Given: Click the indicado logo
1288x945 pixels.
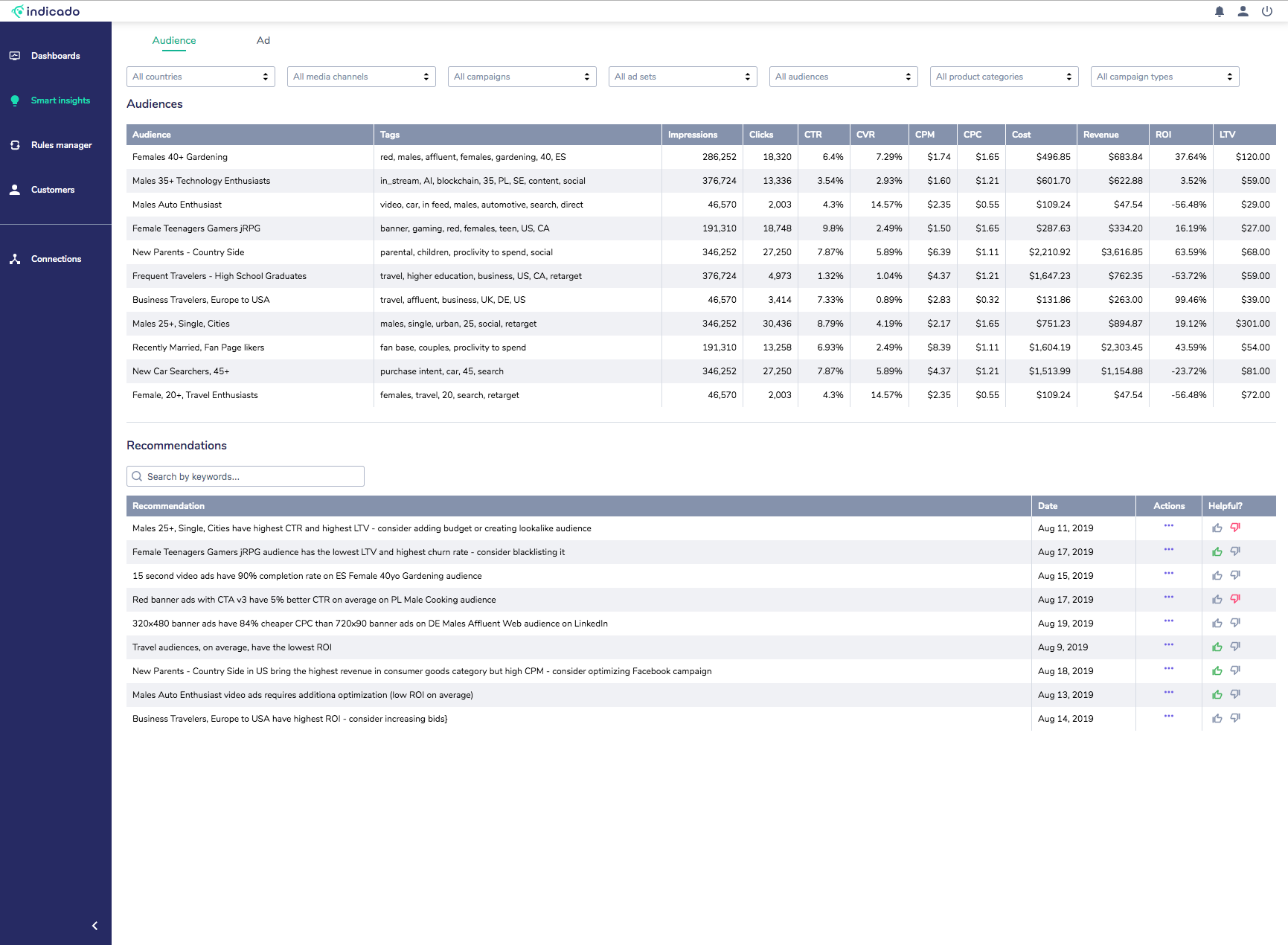Looking at the screenshot, I should (46, 11).
